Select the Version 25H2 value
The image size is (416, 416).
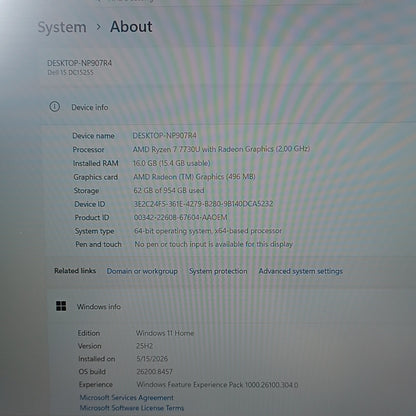144,346
